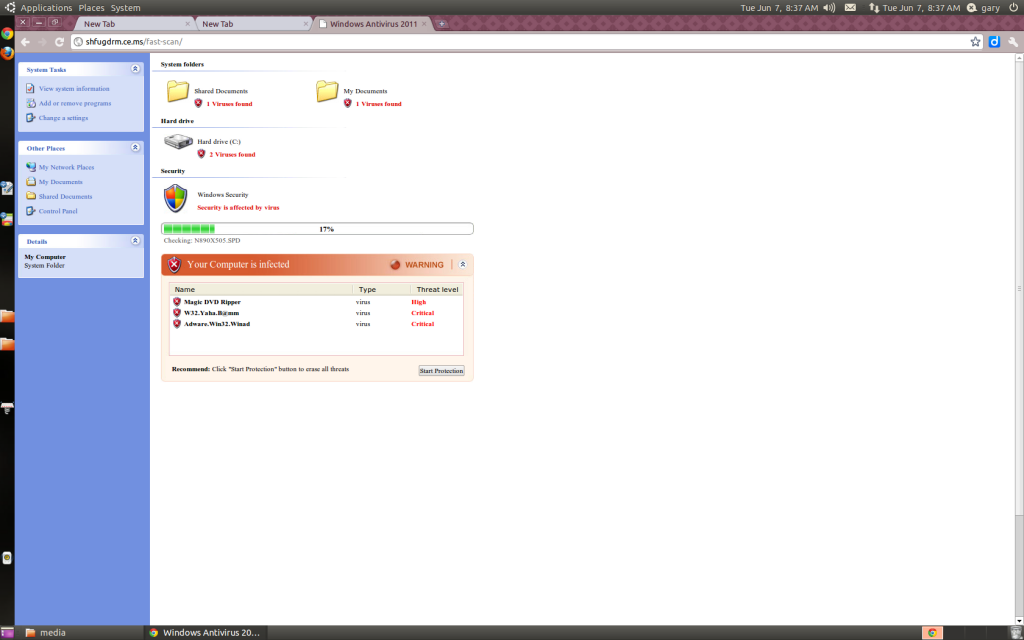The height and width of the screenshot is (640, 1024).
Task: Click the 'Magic DVD Ripper' threat name
Action: pyautogui.click(x=212, y=302)
